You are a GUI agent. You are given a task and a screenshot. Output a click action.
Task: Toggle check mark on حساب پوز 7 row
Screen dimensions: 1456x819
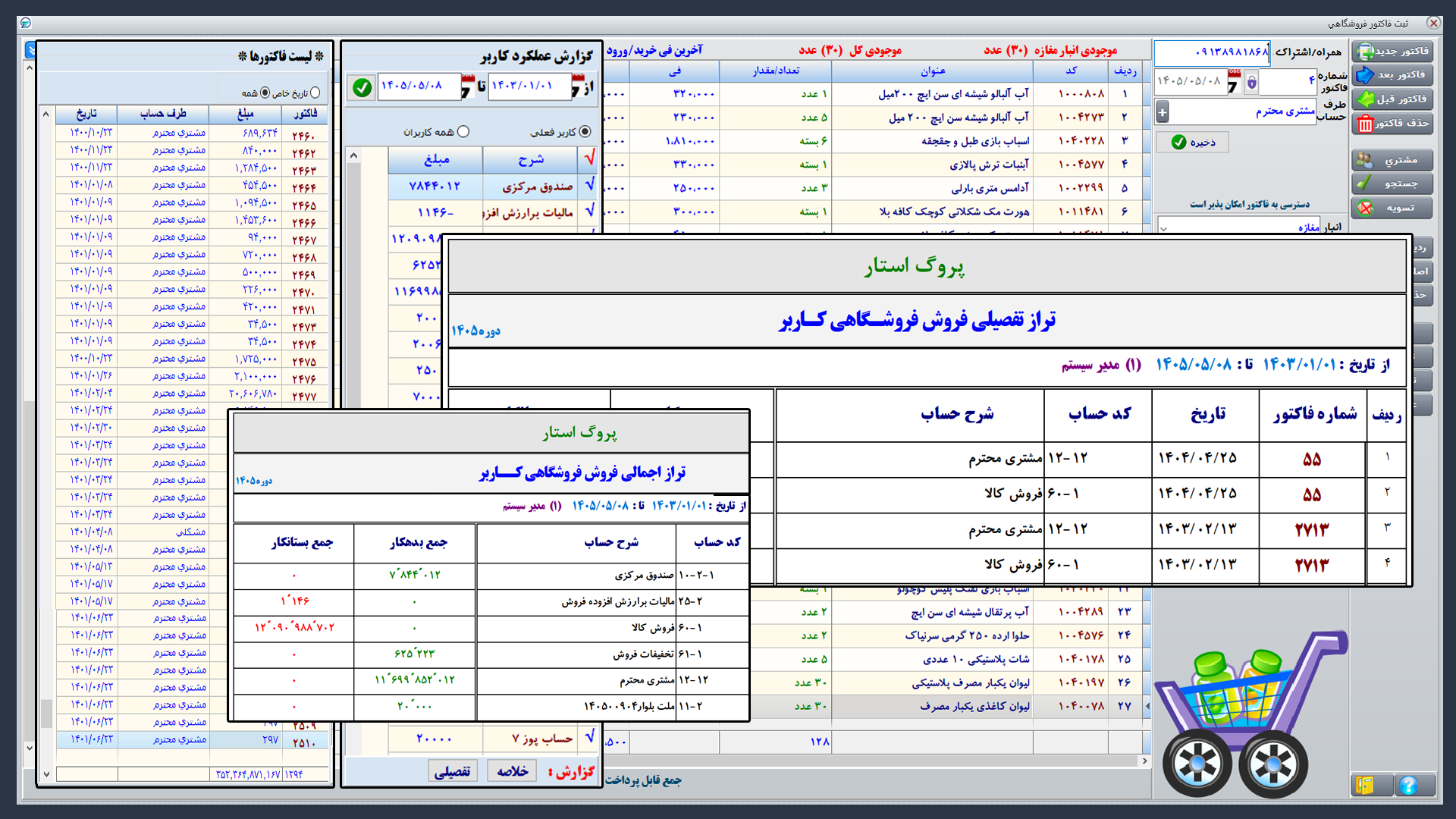tap(589, 737)
